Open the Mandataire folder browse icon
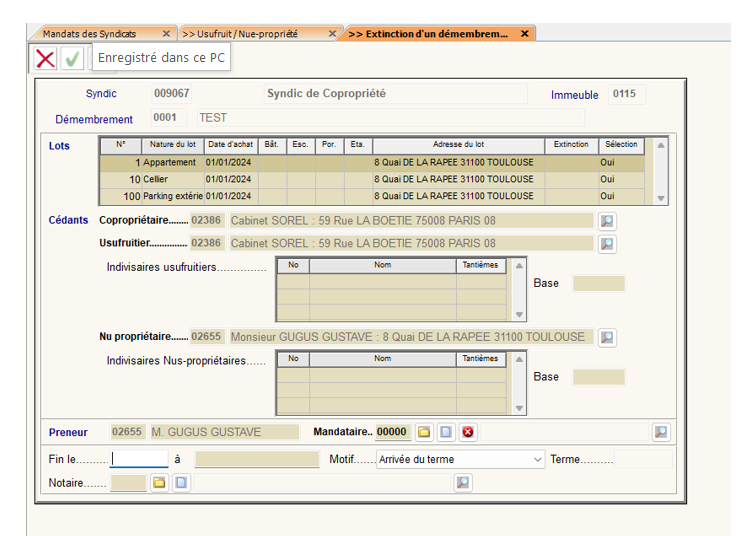This screenshot has width=742, height=536. click(x=424, y=432)
